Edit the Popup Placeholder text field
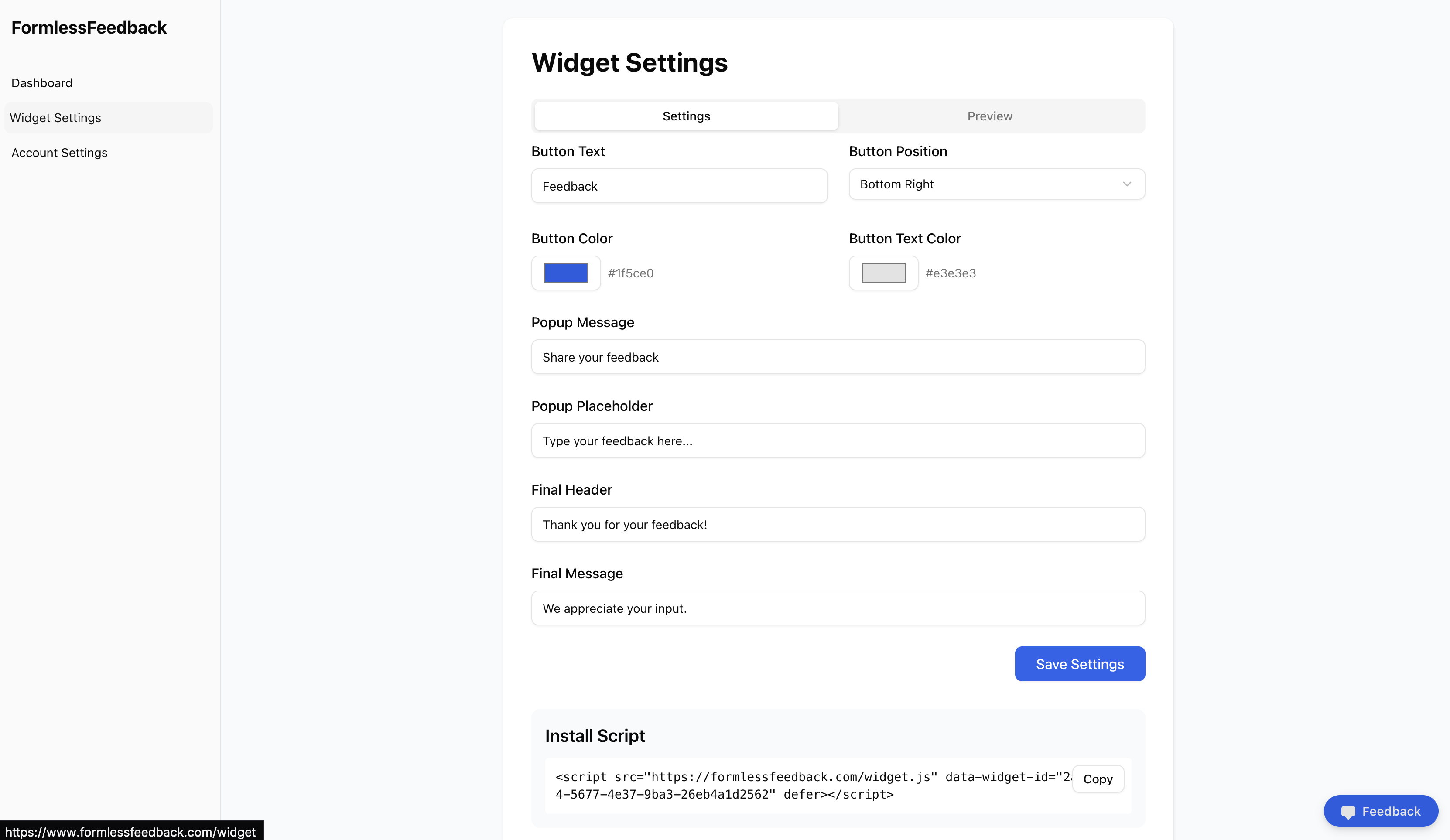The image size is (1450, 840). click(838, 440)
